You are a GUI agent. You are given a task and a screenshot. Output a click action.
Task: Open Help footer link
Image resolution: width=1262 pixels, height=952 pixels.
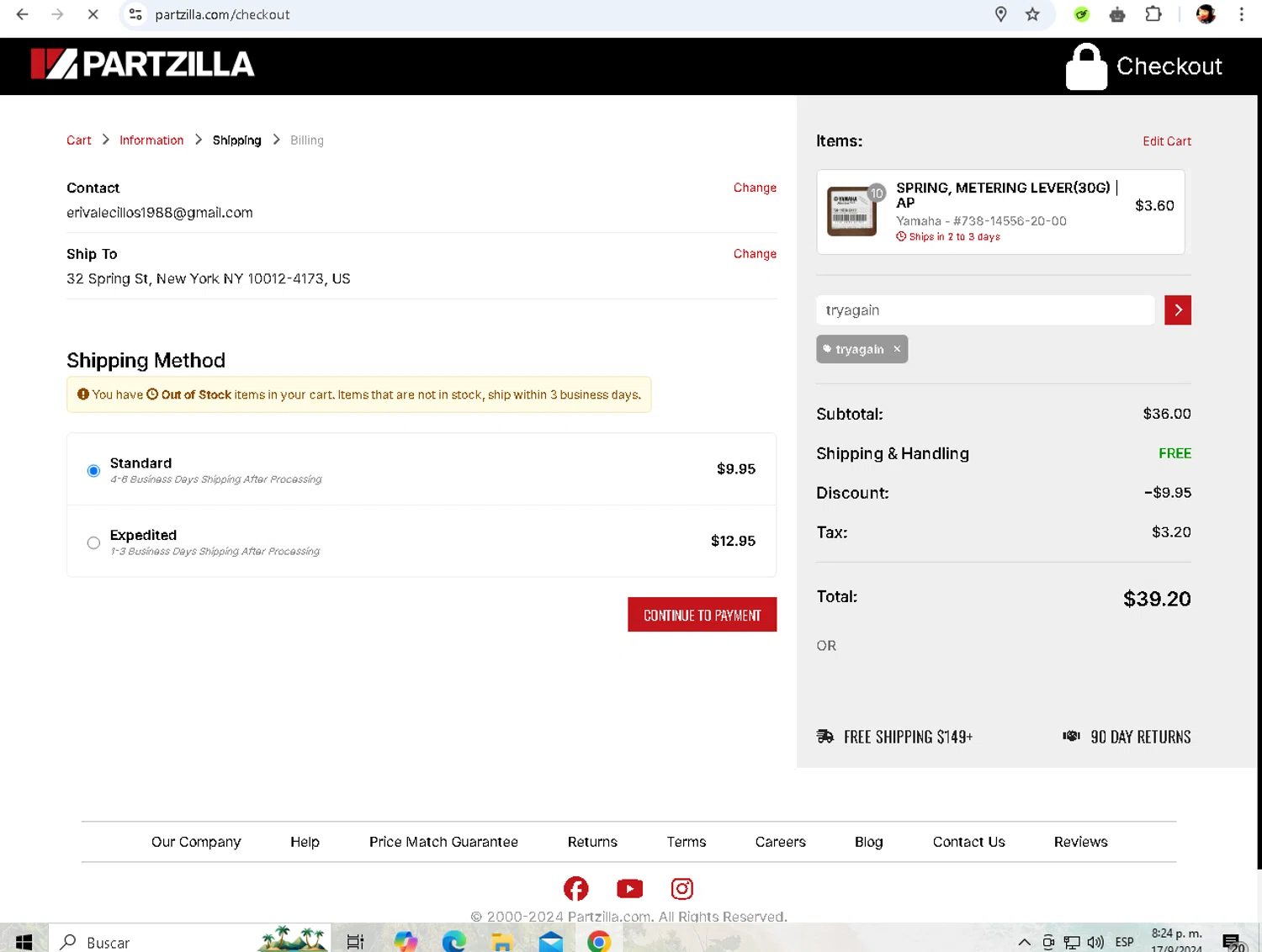pyautogui.click(x=305, y=842)
